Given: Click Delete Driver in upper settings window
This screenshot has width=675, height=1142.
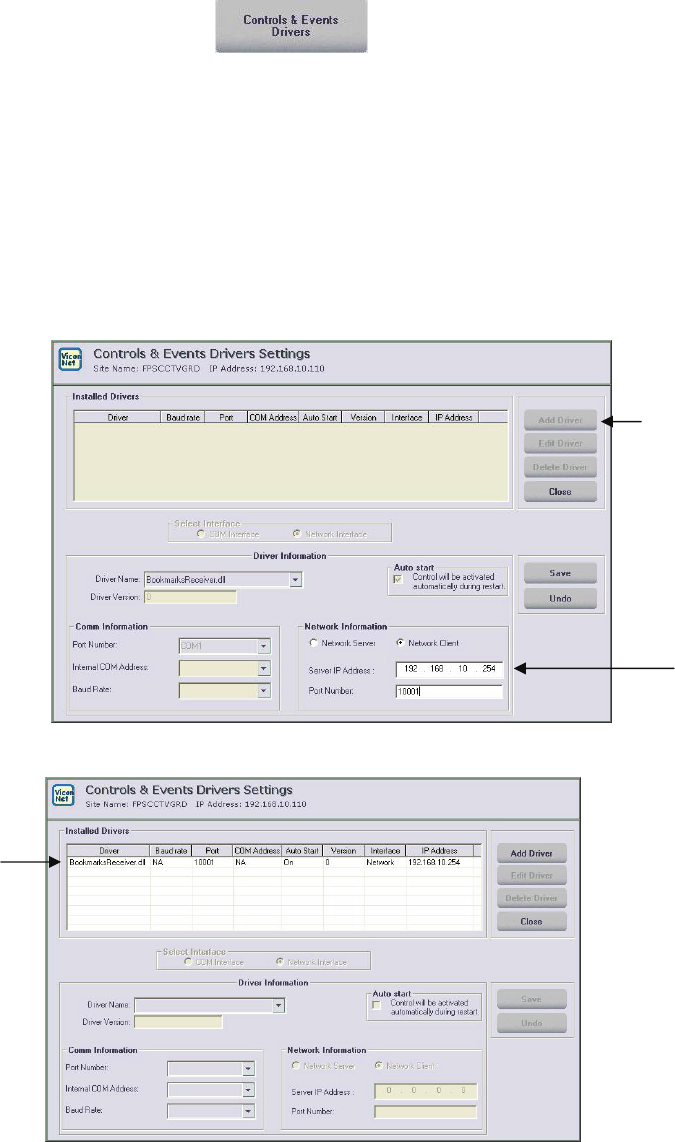Looking at the screenshot, I should [x=560, y=468].
